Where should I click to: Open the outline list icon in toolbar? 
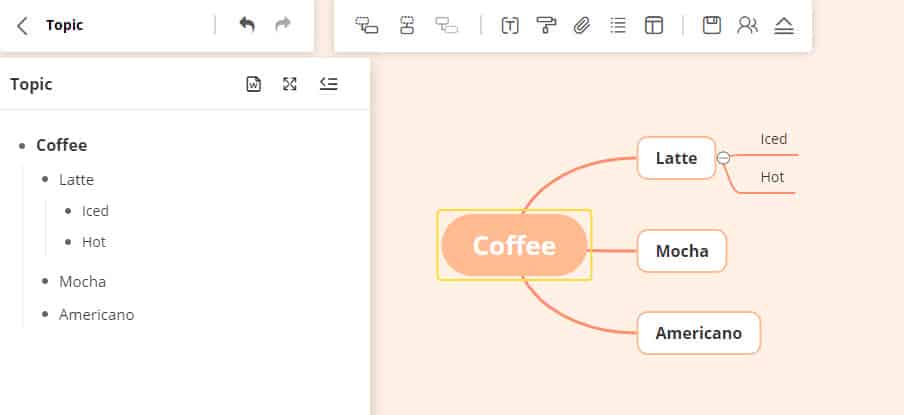coord(618,25)
